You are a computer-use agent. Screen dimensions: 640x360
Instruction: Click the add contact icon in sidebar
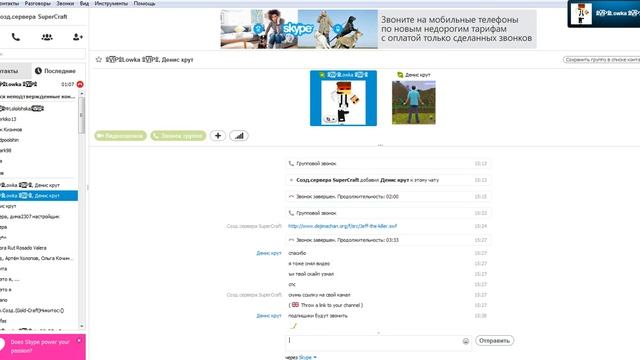(x=78, y=37)
